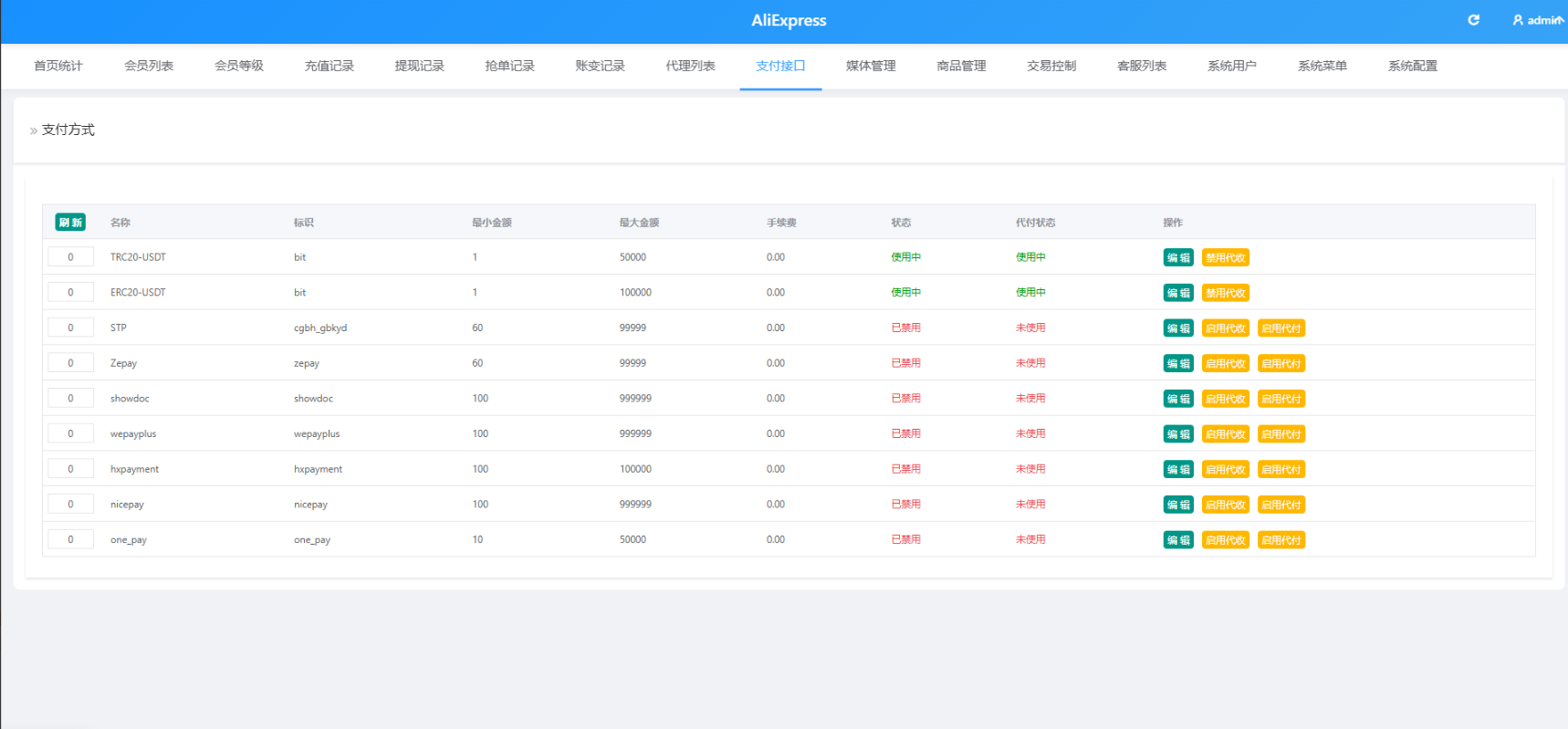This screenshot has height=729, width=1568.
Task: Open the 系统配置 tab
Action: tap(1414, 66)
